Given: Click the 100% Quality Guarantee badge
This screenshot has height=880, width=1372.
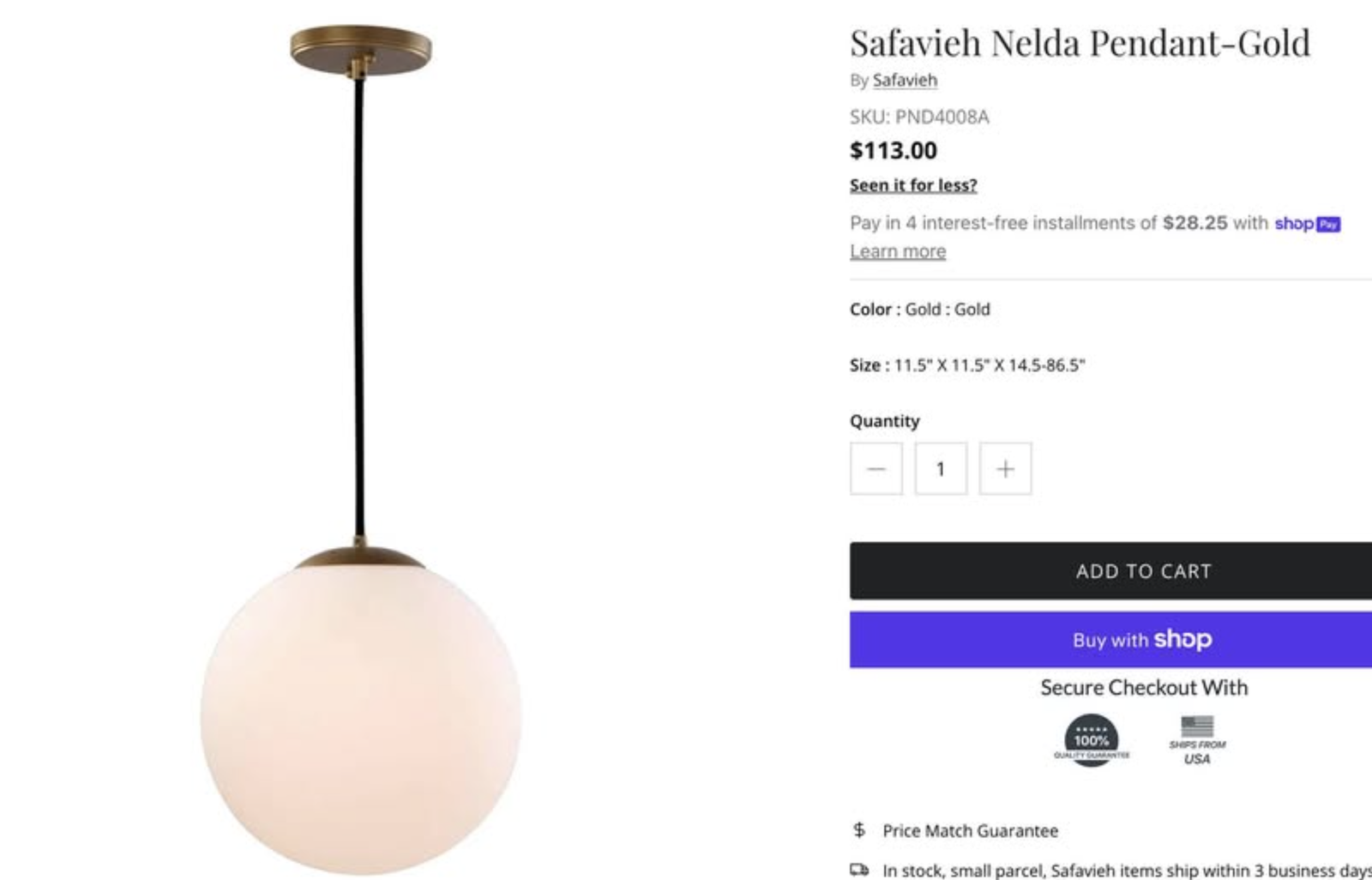Looking at the screenshot, I should (x=1091, y=740).
